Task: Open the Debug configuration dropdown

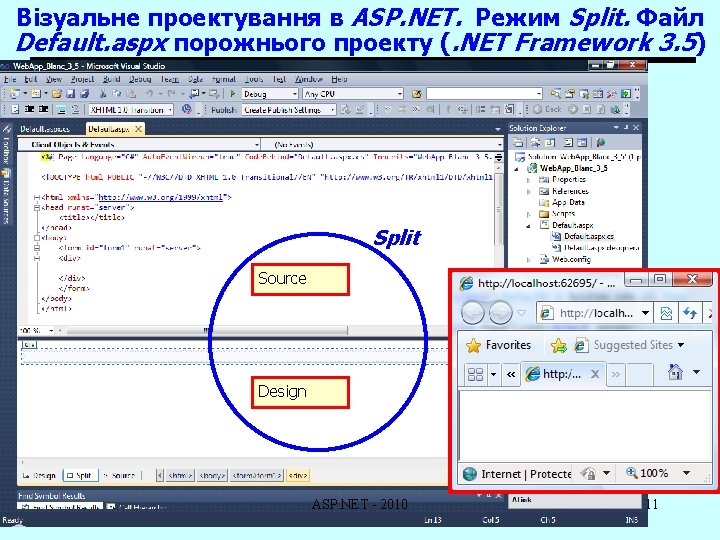Action: (x=295, y=94)
